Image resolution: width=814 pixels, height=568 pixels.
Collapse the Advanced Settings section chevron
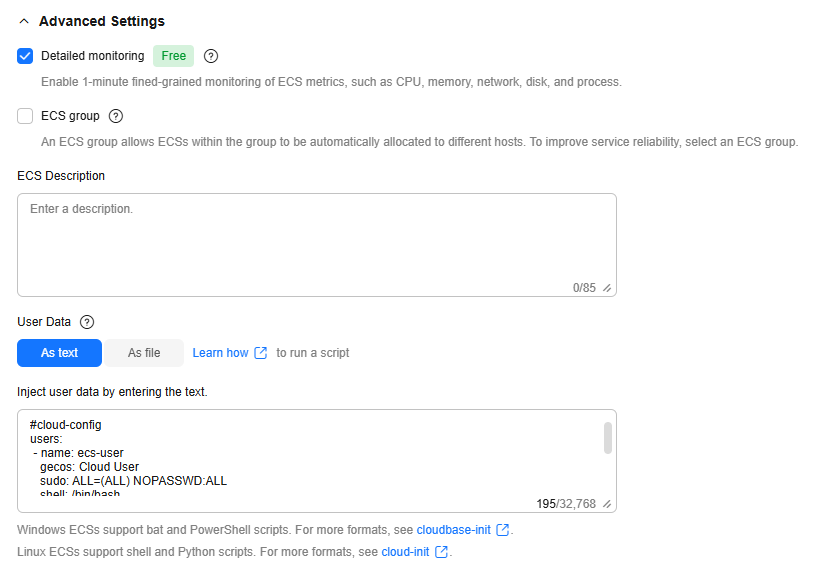tap(24, 21)
